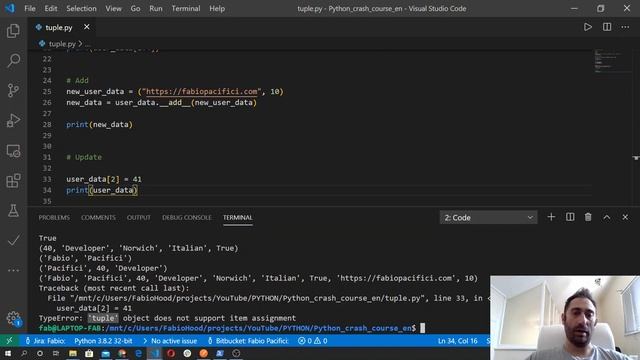The image size is (640, 360).
Task: Open the checkmark view in activity bar
Action: point(13,240)
